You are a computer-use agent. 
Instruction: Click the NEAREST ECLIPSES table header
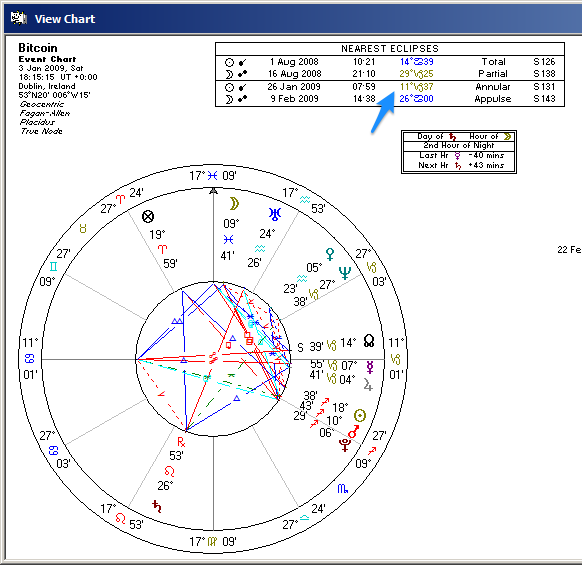[x=390, y=49]
